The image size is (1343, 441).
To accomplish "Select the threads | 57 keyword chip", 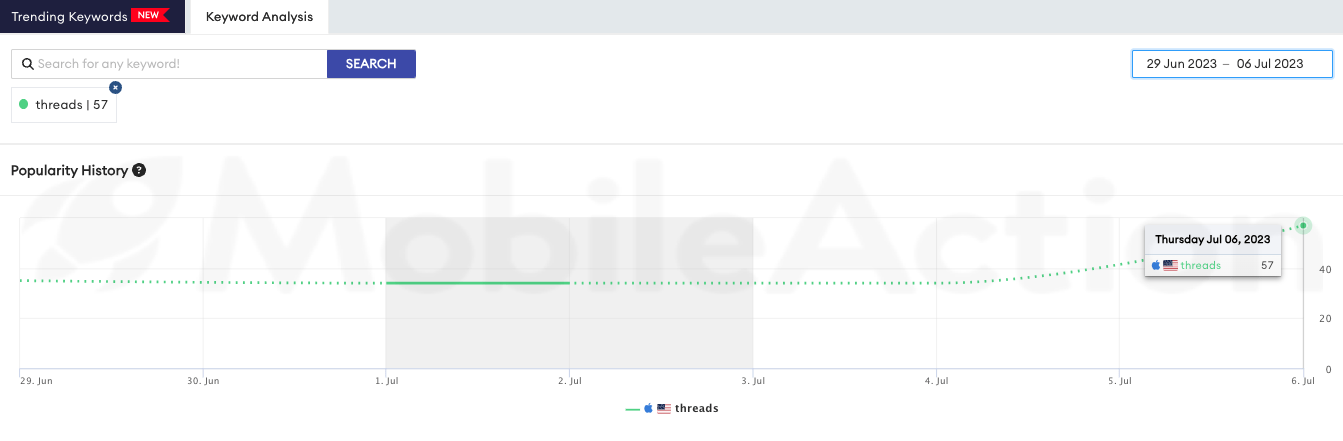I will (64, 104).
